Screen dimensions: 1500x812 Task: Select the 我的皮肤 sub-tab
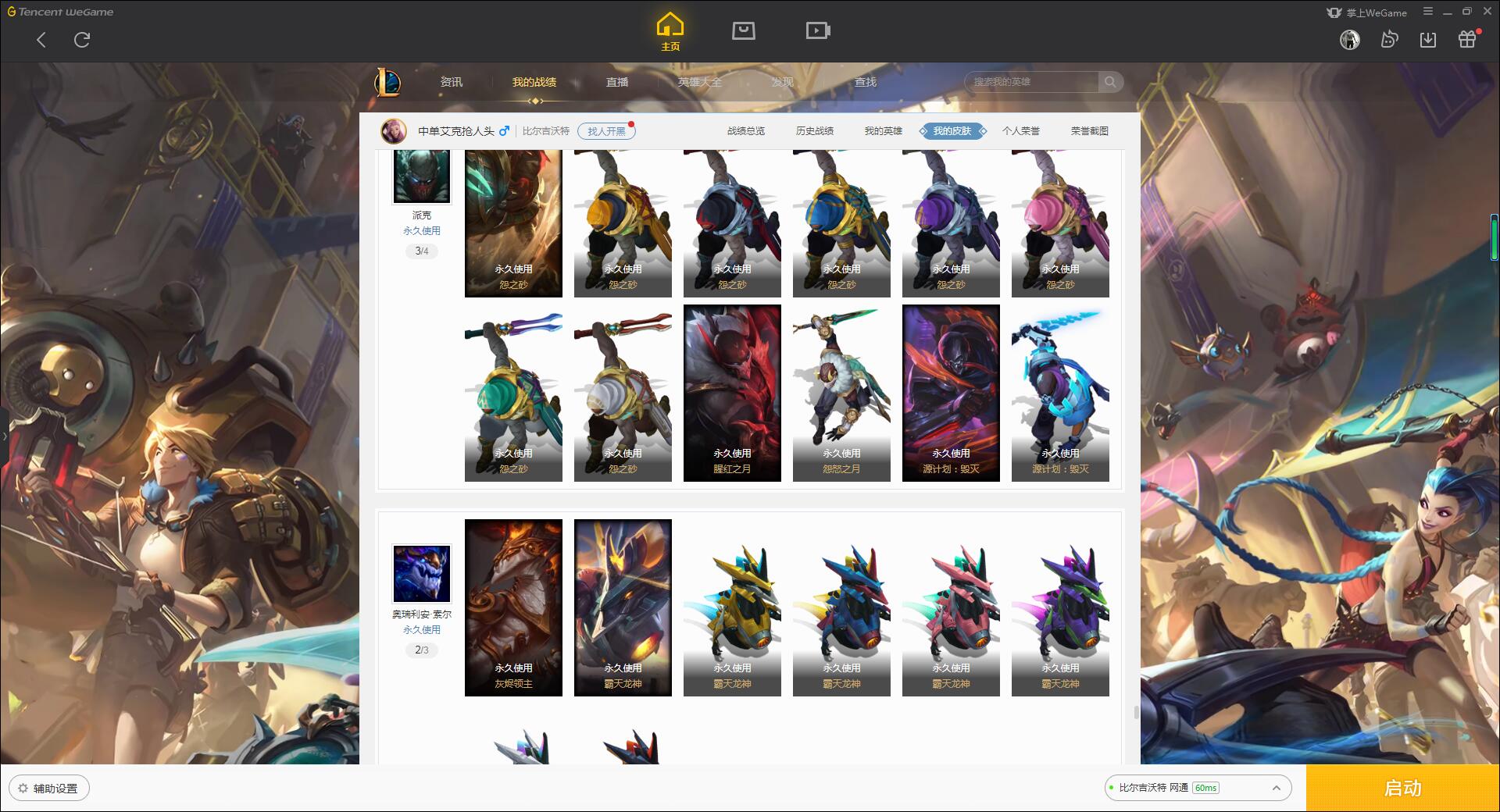coord(952,131)
